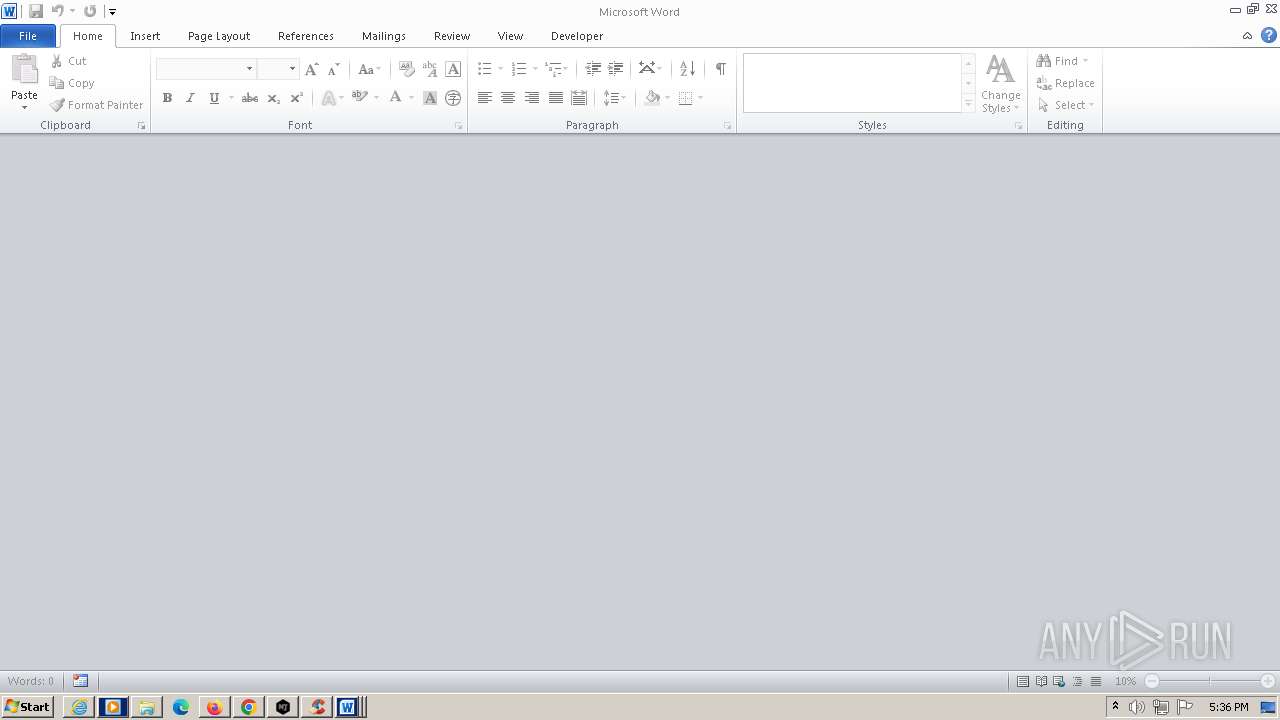This screenshot has height=720, width=1280.
Task: Toggle Underline formatting
Action: pos(213,98)
